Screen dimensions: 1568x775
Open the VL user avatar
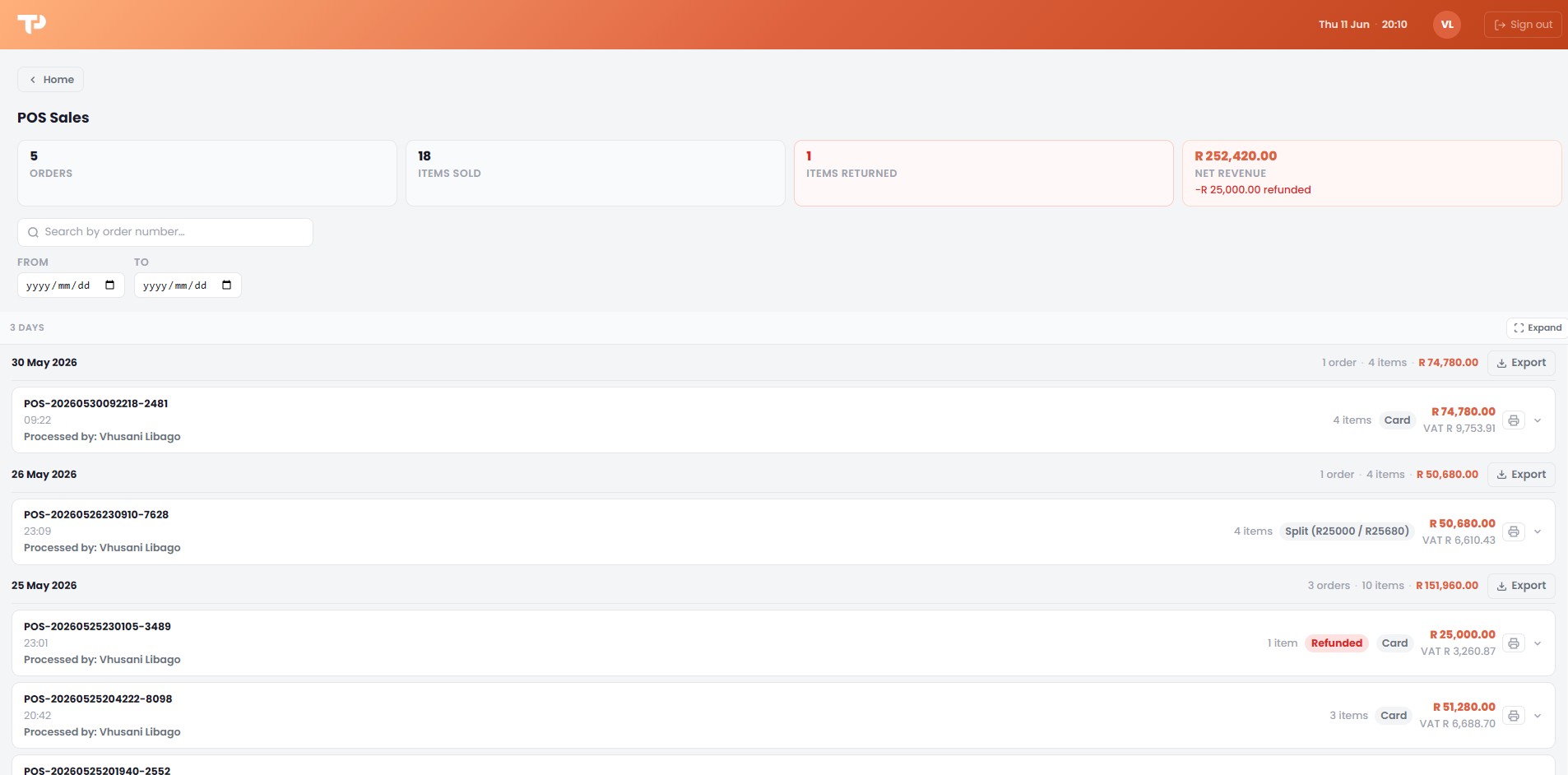(x=1447, y=25)
